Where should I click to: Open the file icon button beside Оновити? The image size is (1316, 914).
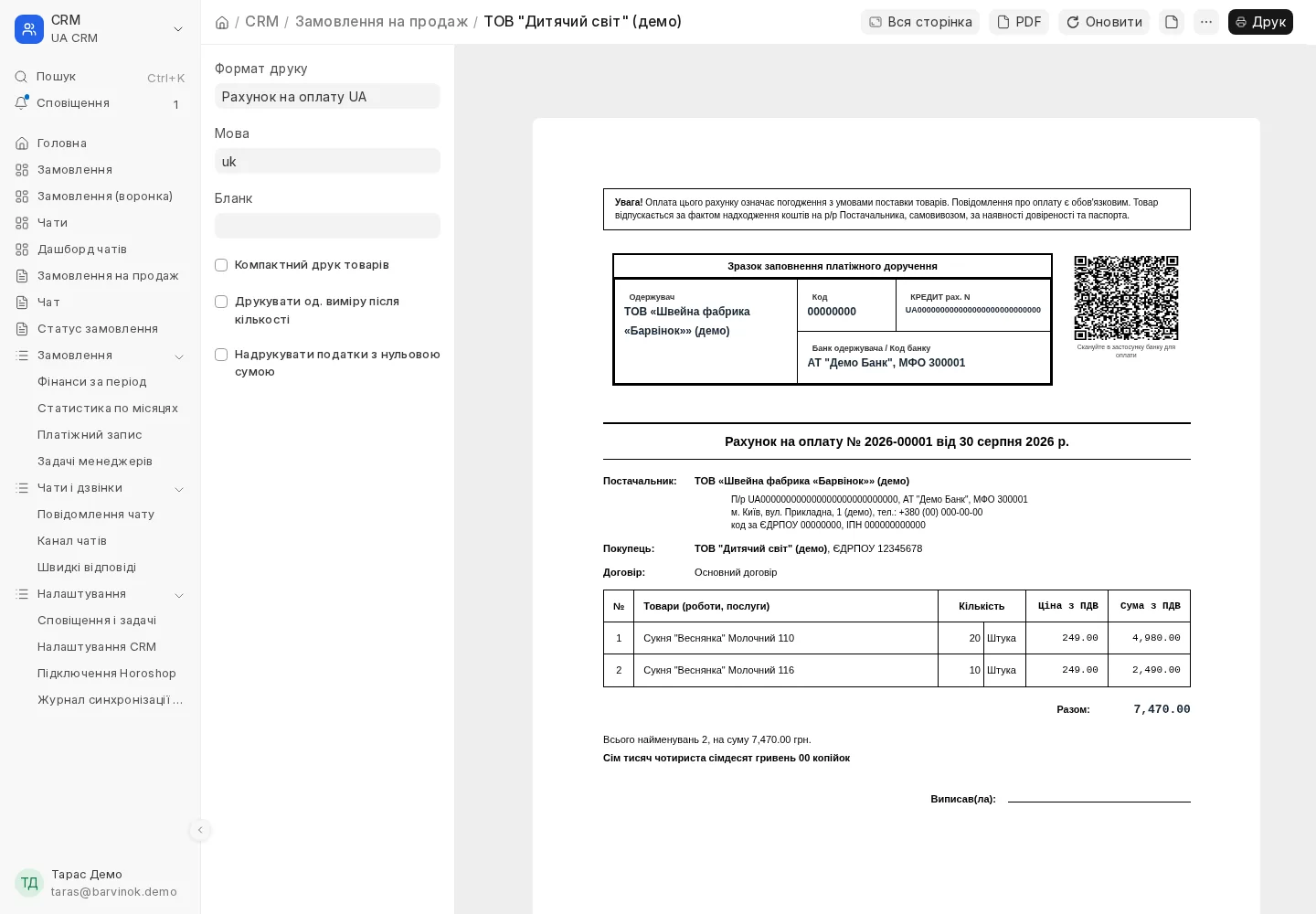1172,22
